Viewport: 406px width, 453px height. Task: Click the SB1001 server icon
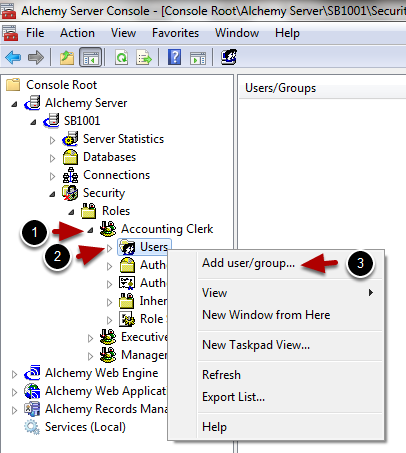[52, 121]
